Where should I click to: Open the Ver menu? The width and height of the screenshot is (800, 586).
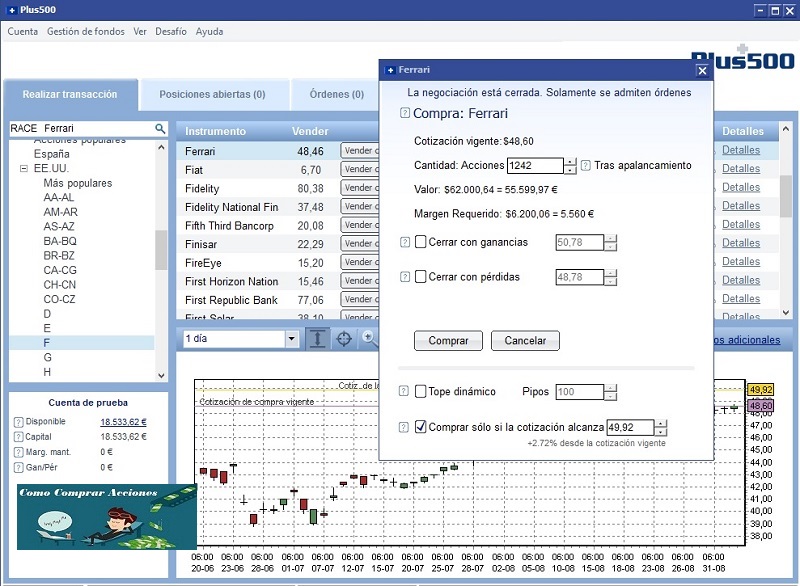(x=140, y=32)
